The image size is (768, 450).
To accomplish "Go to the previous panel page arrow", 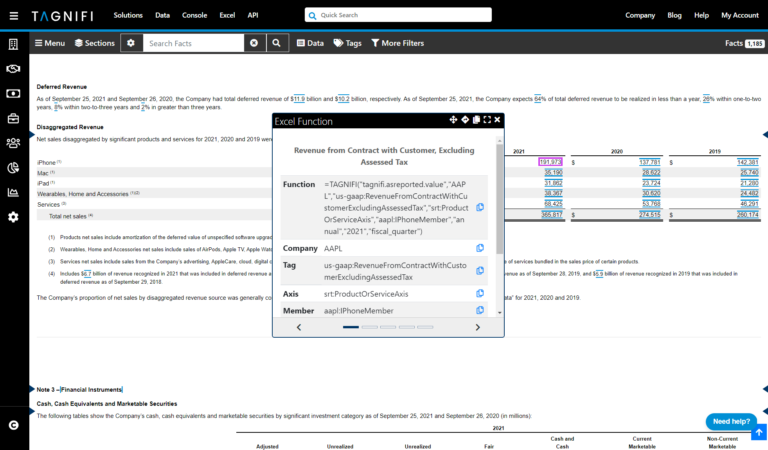I will click(299, 327).
